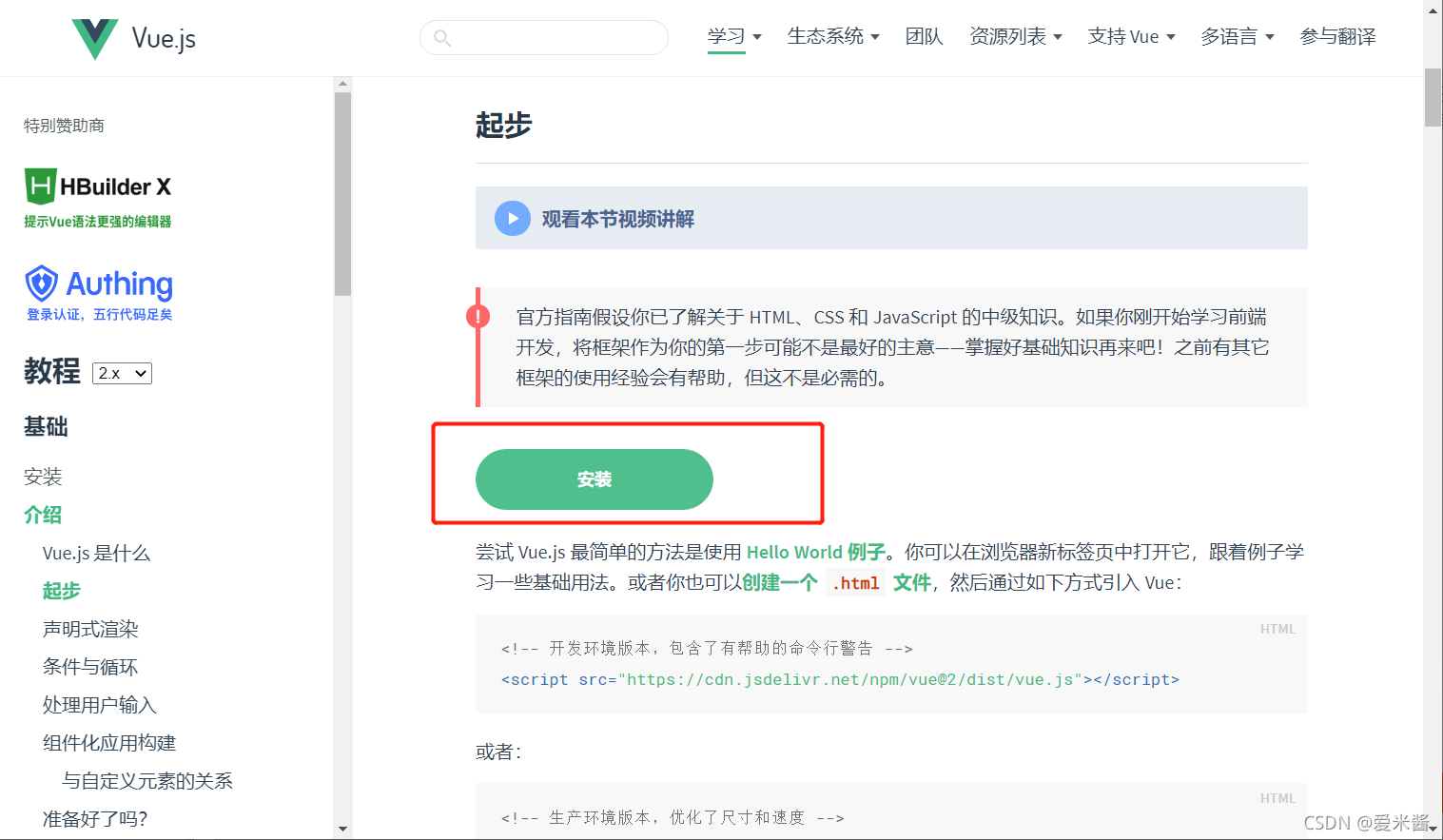Select 介绍 in the sidebar
Screen dimensions: 1443x840
point(43,515)
